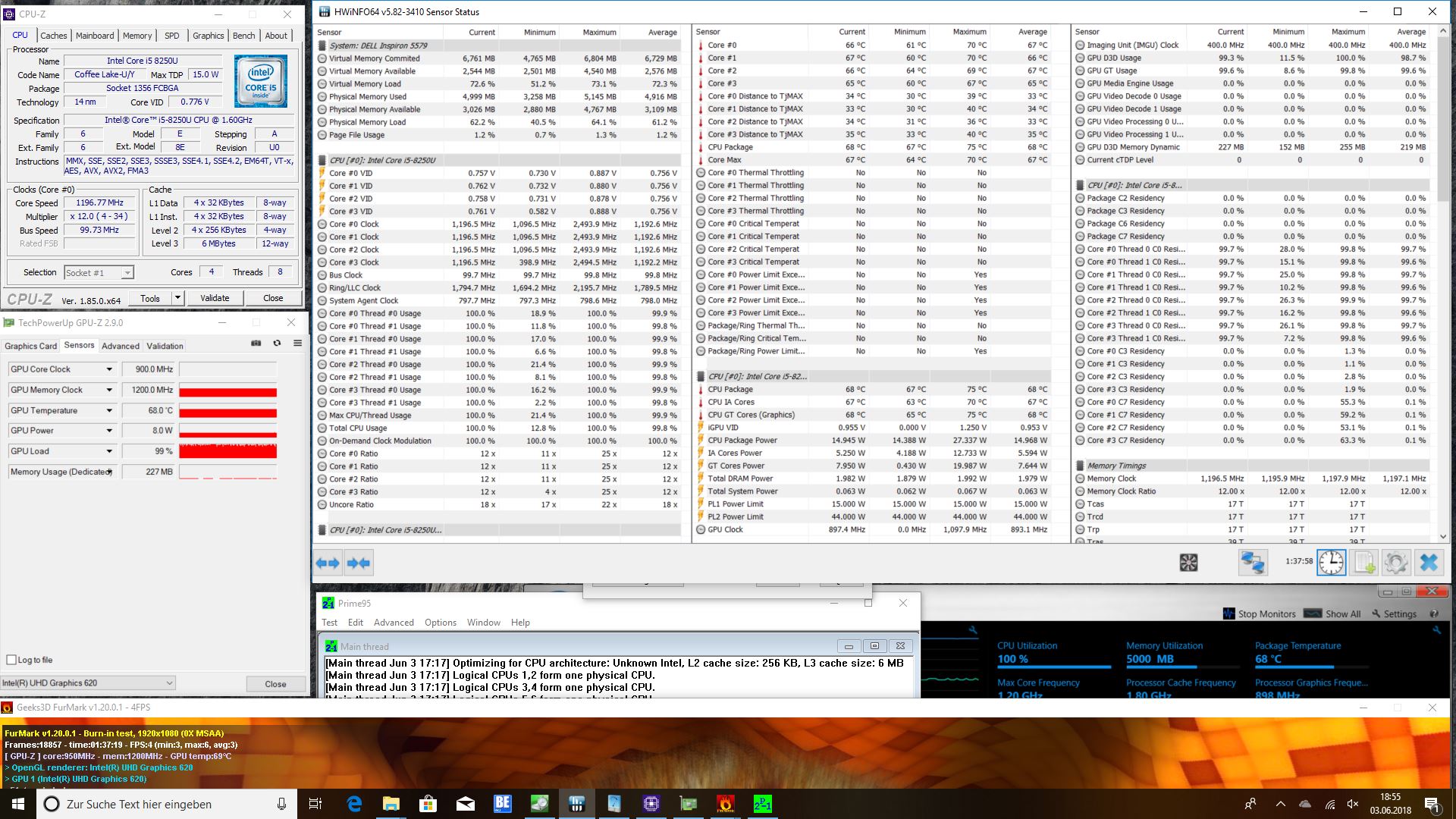1456x819 pixels.
Task: Take GPU-Z screenshot camera icon
Action: click(x=256, y=344)
